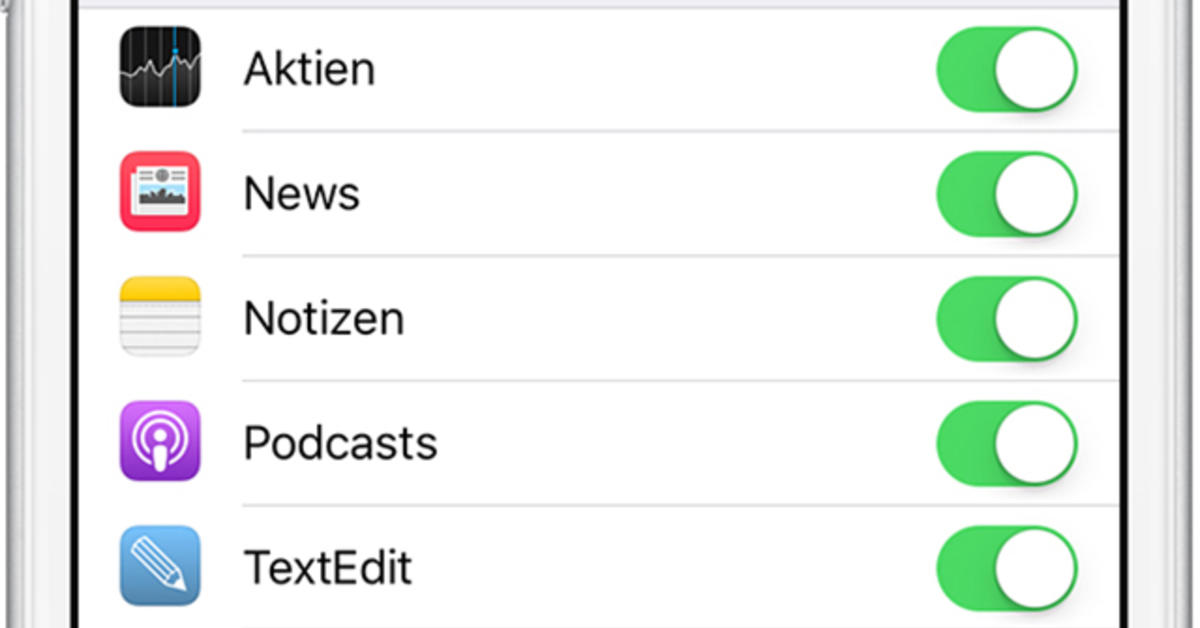Tap the Aktien stocks chart icon
This screenshot has width=1200, height=628.
(x=160, y=67)
